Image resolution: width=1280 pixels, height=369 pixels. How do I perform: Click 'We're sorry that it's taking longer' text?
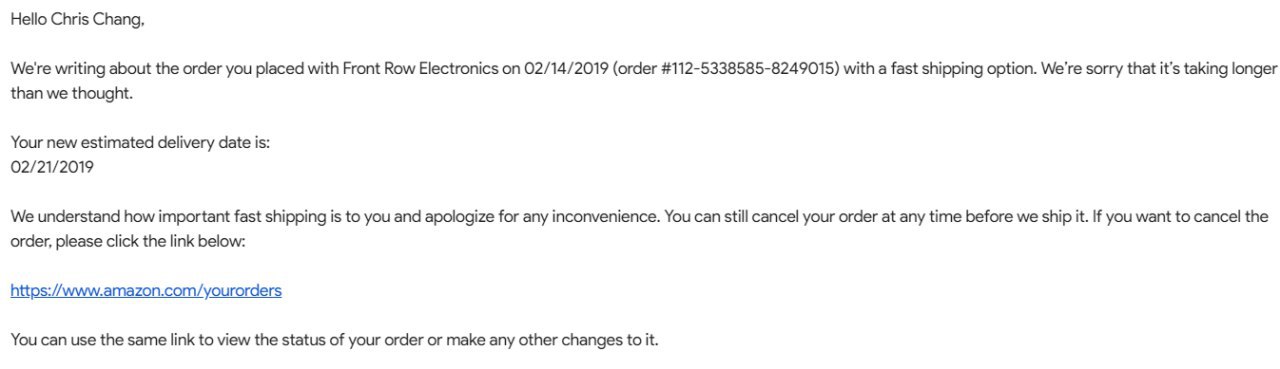tap(1159, 70)
